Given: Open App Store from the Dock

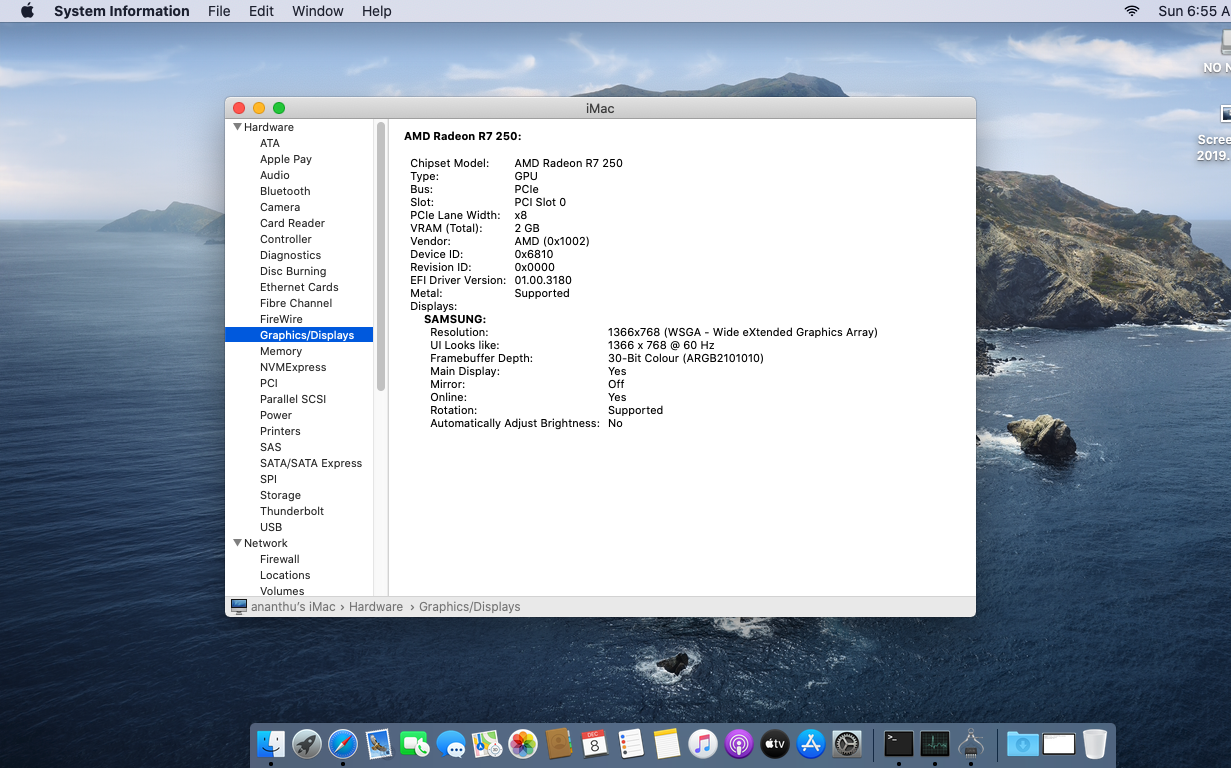Looking at the screenshot, I should point(811,743).
